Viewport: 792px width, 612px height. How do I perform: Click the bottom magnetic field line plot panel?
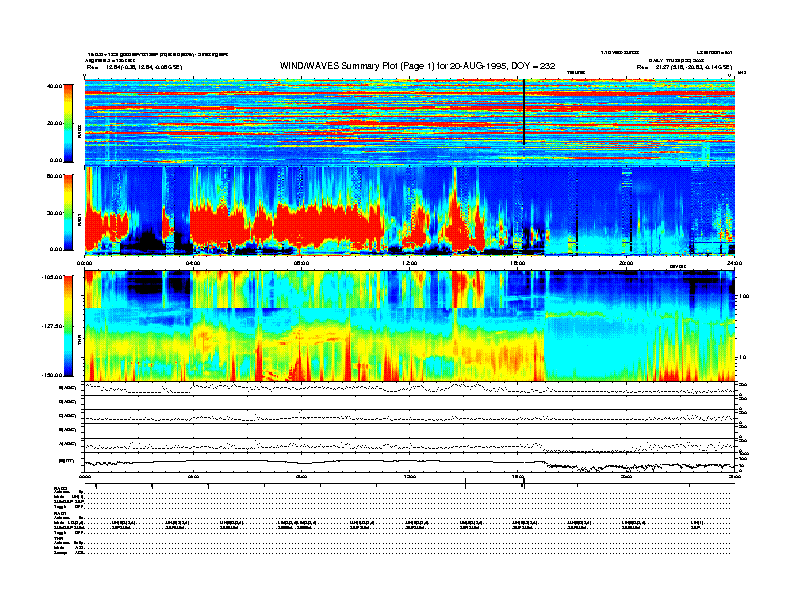410,463
